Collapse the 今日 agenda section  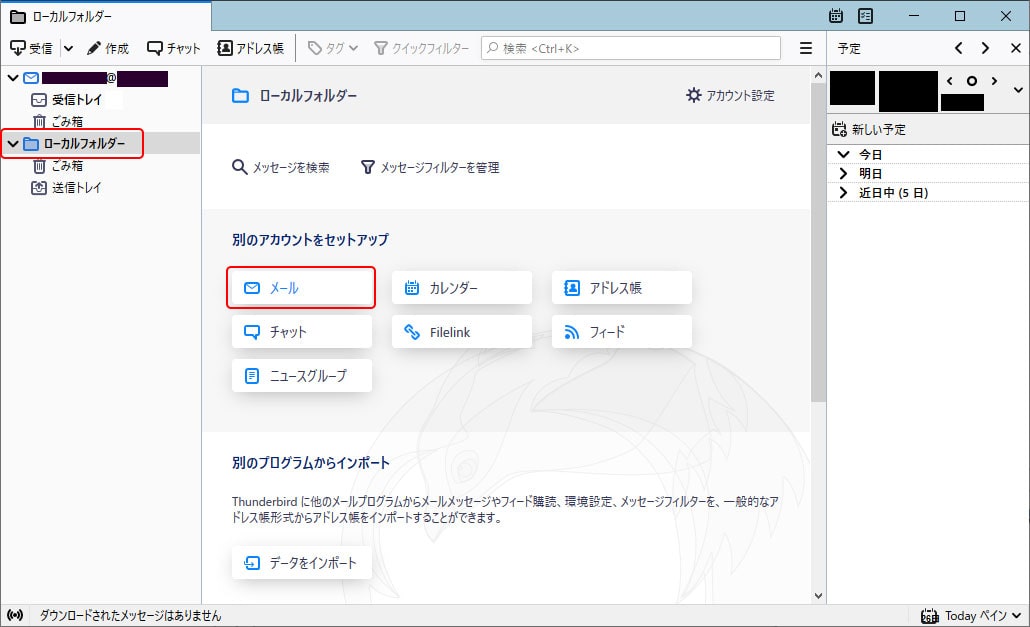coord(844,155)
